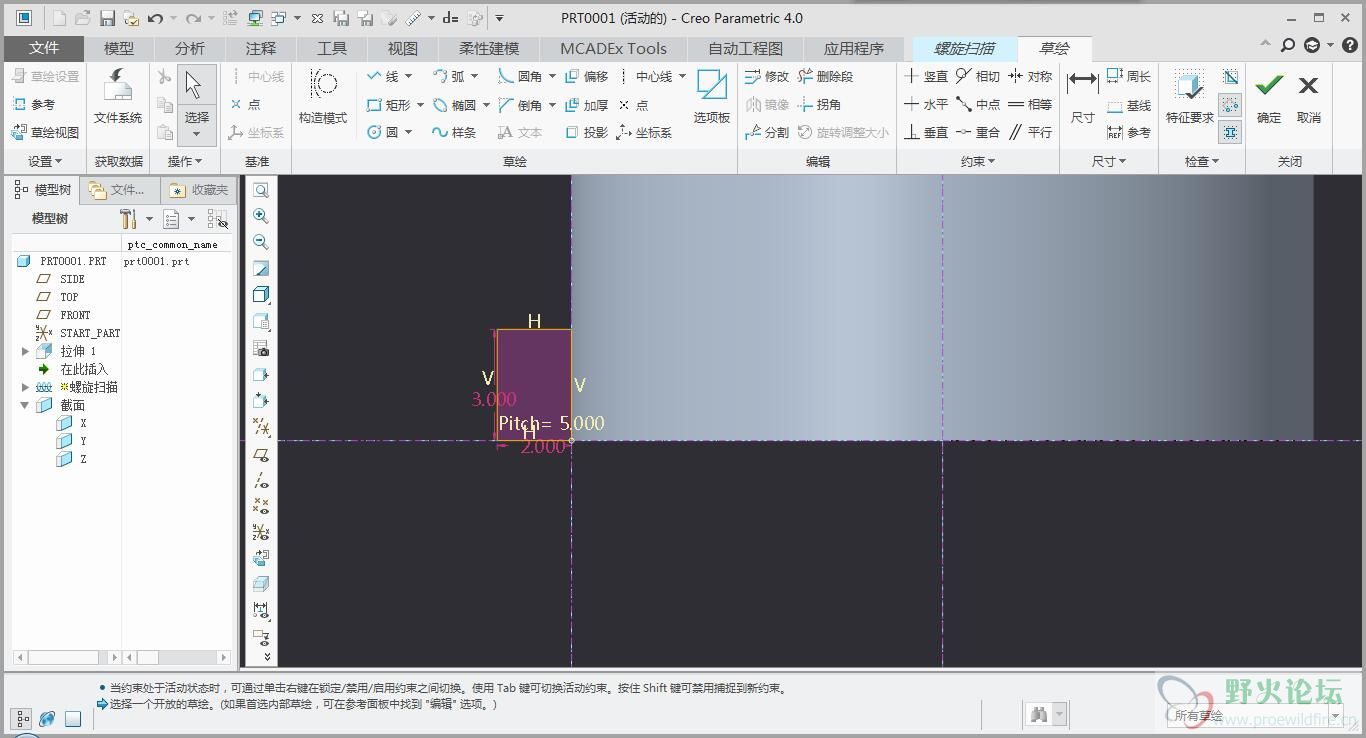Viewport: 1366px width, 738px height.
Task: Expand the 拉伸 1 tree node
Action: 25,351
